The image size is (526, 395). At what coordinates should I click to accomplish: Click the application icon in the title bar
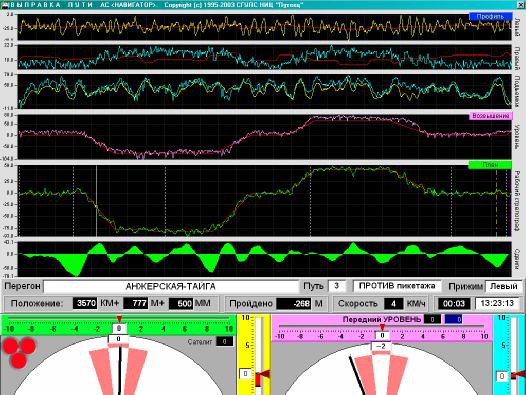point(5,5)
